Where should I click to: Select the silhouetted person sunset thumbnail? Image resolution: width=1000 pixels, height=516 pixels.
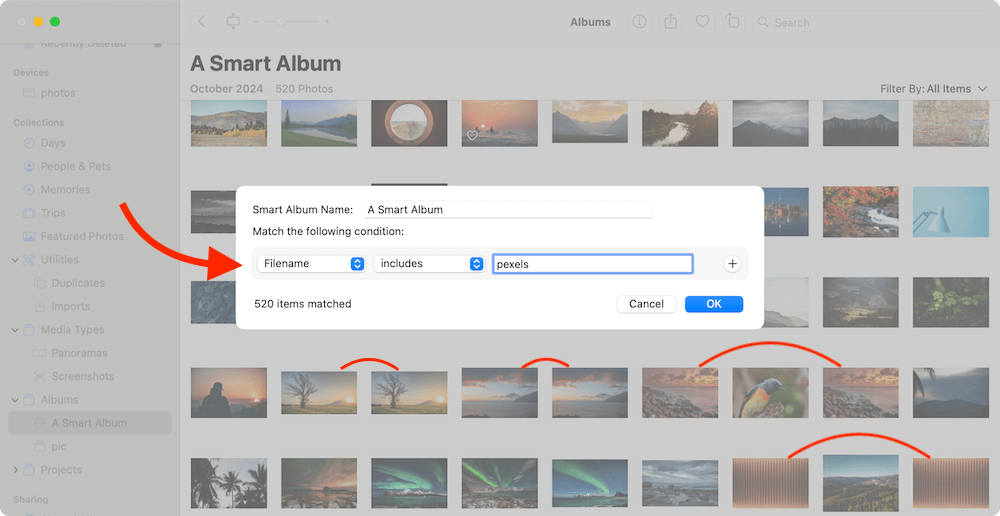[229, 392]
